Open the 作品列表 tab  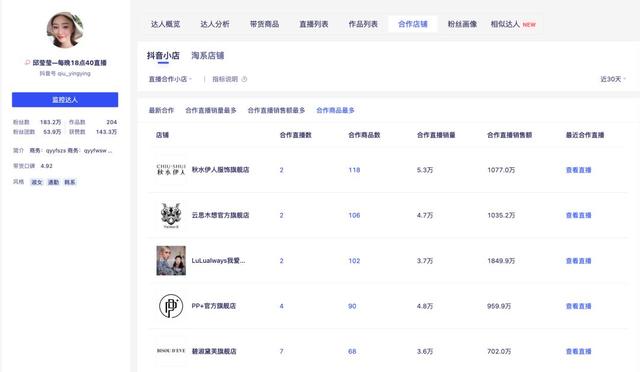(x=363, y=24)
